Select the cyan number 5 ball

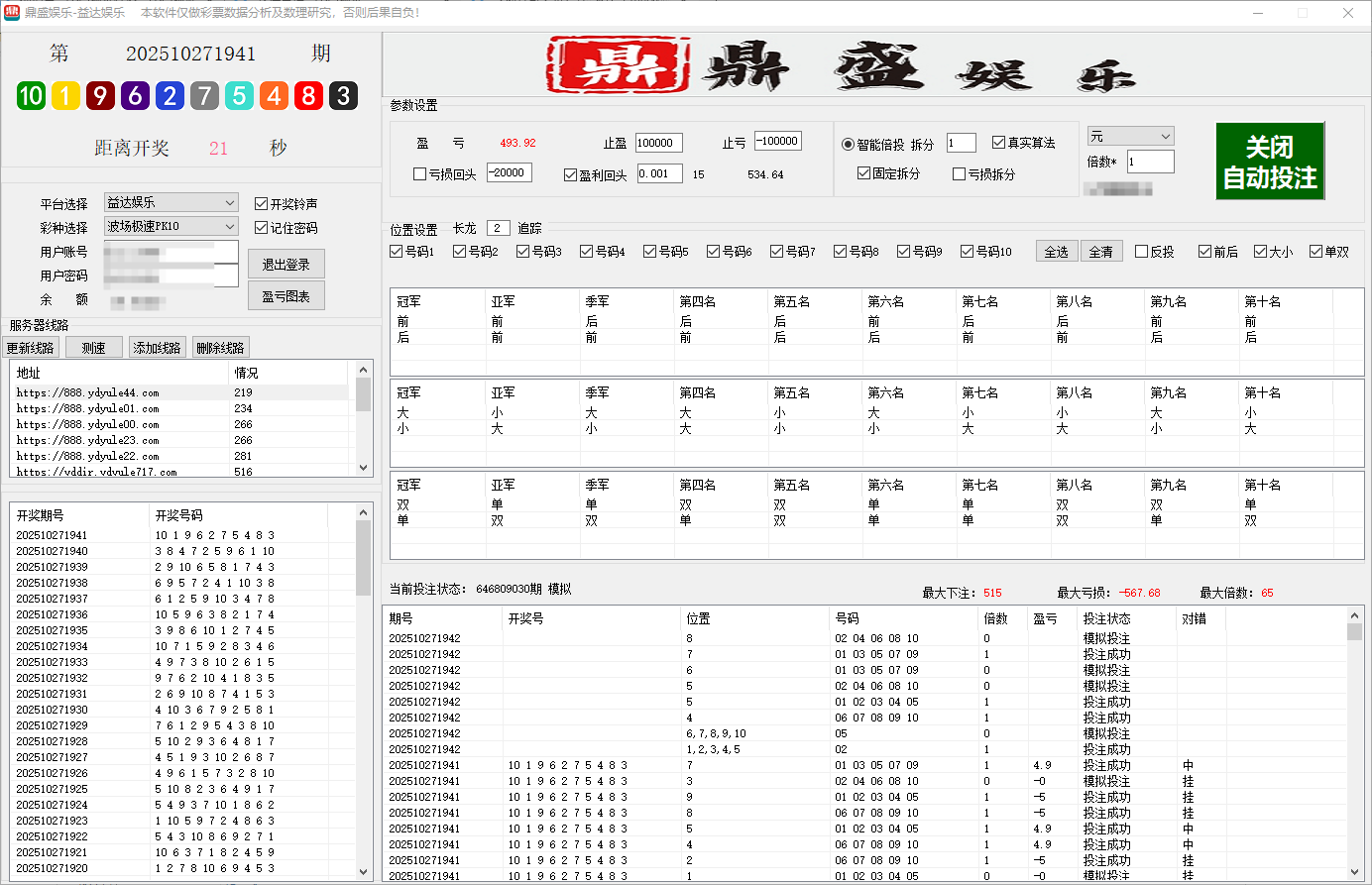click(x=239, y=96)
